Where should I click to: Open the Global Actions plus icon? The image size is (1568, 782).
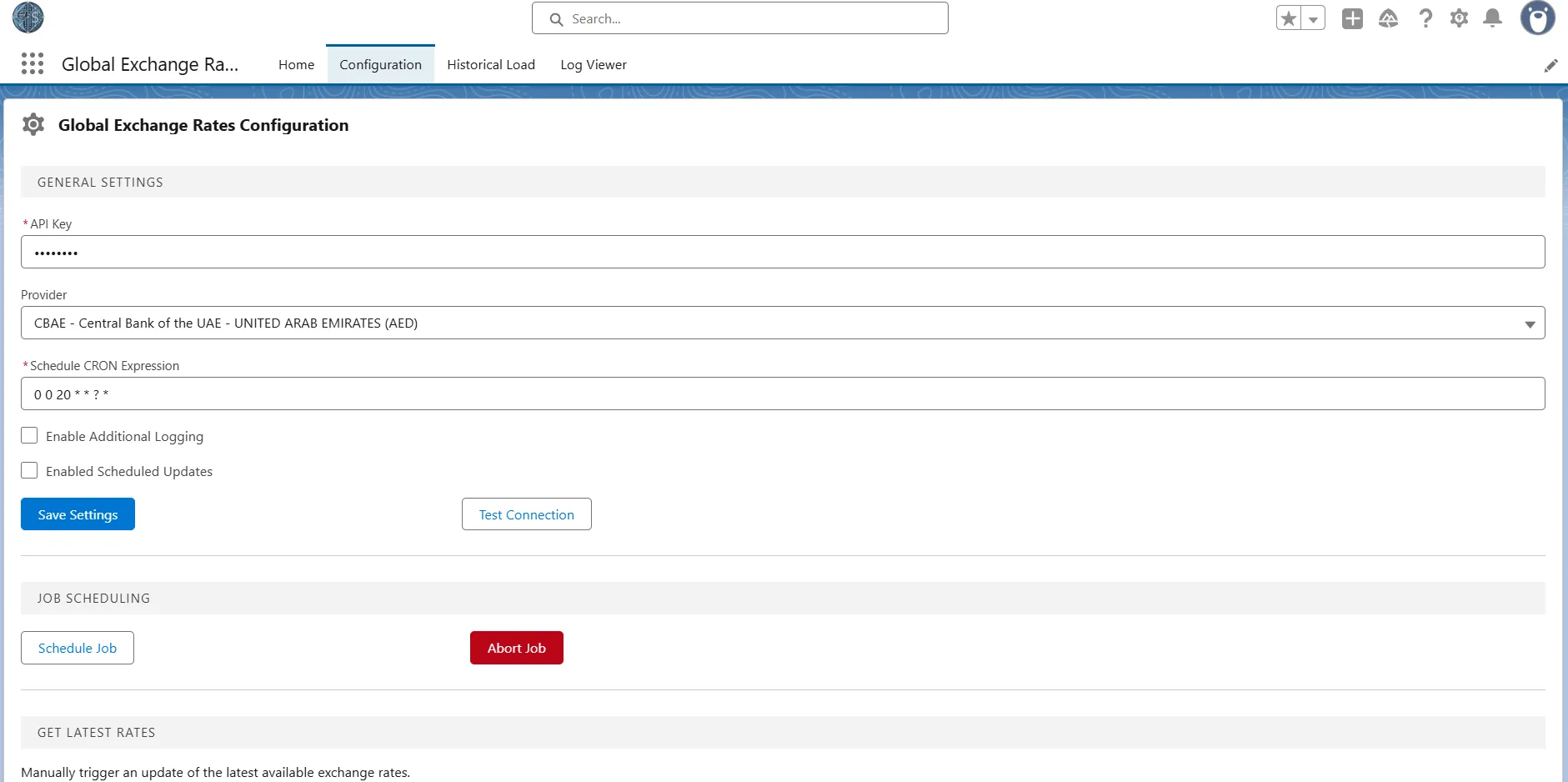(x=1352, y=18)
